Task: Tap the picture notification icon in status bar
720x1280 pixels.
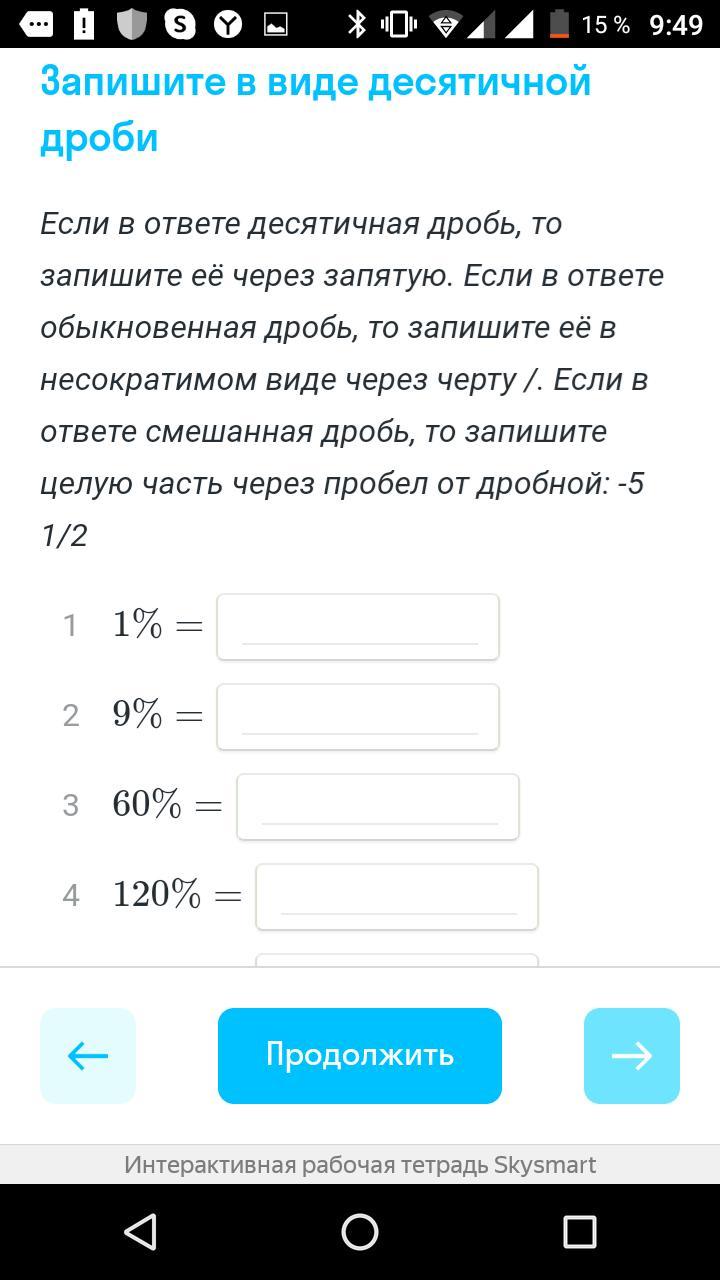Action: pos(276,24)
